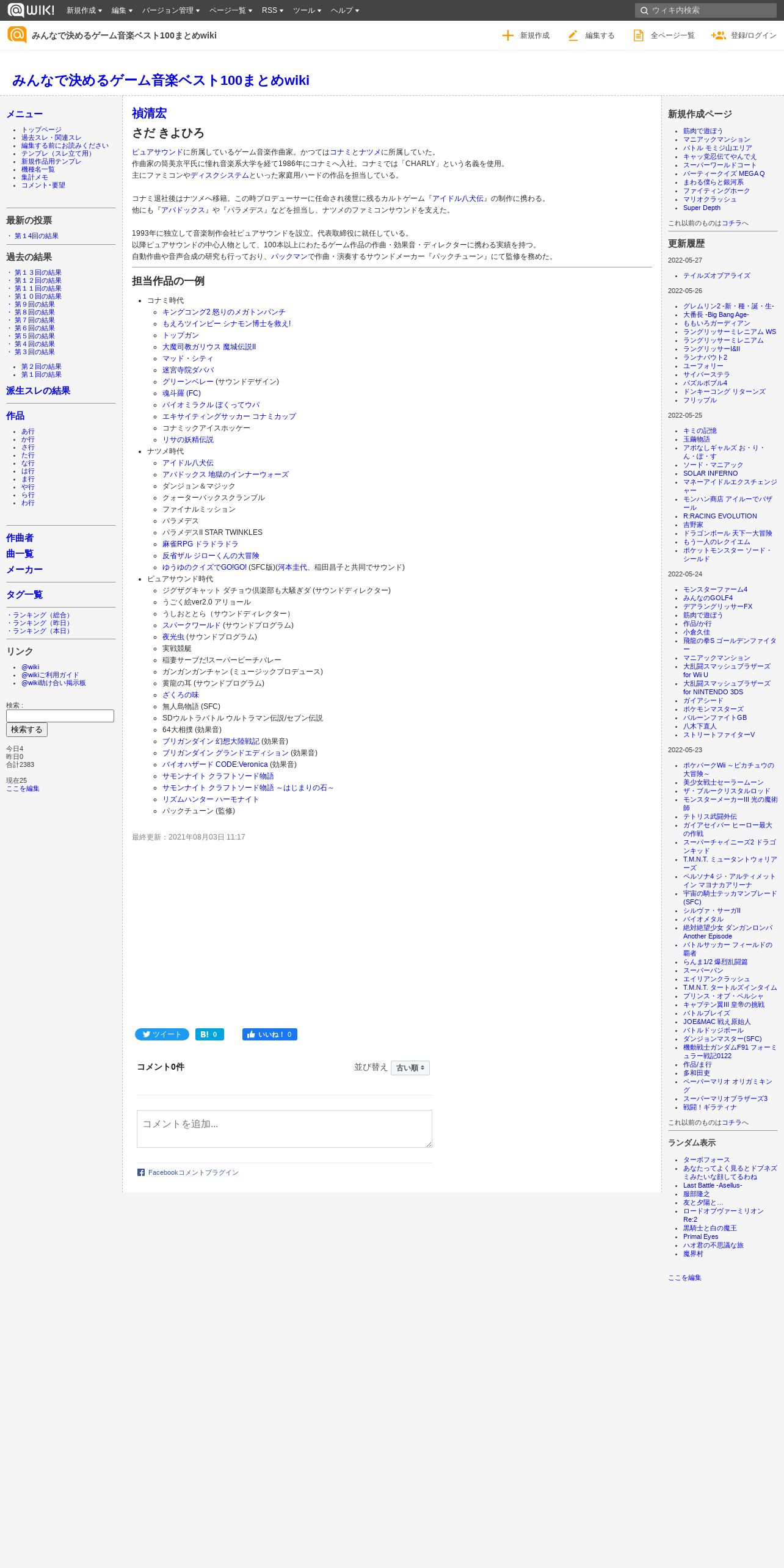Click the コメントを追加 text area
The height and width of the screenshot is (1568, 784).
point(285,1129)
